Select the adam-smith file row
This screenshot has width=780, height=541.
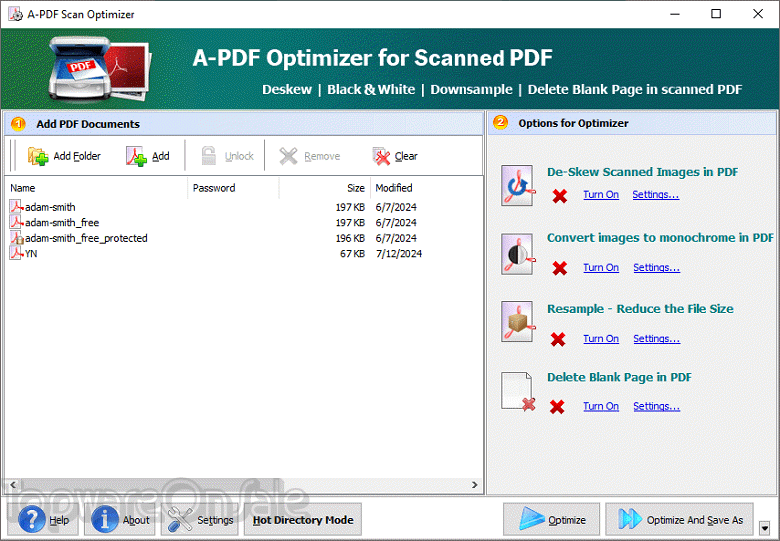(x=243, y=207)
